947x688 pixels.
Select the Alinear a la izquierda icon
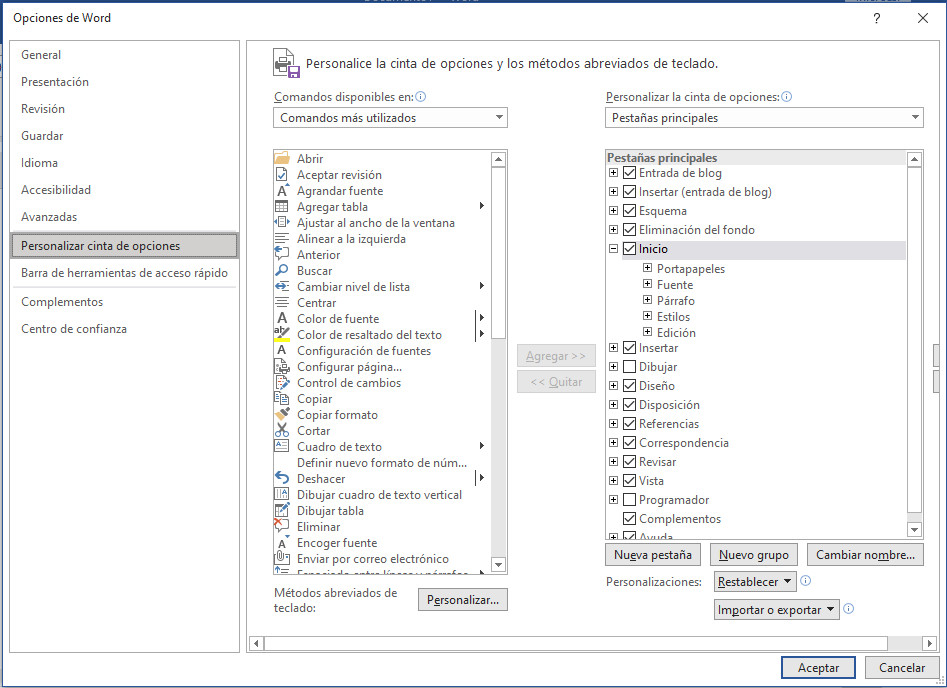pyautogui.click(x=282, y=239)
